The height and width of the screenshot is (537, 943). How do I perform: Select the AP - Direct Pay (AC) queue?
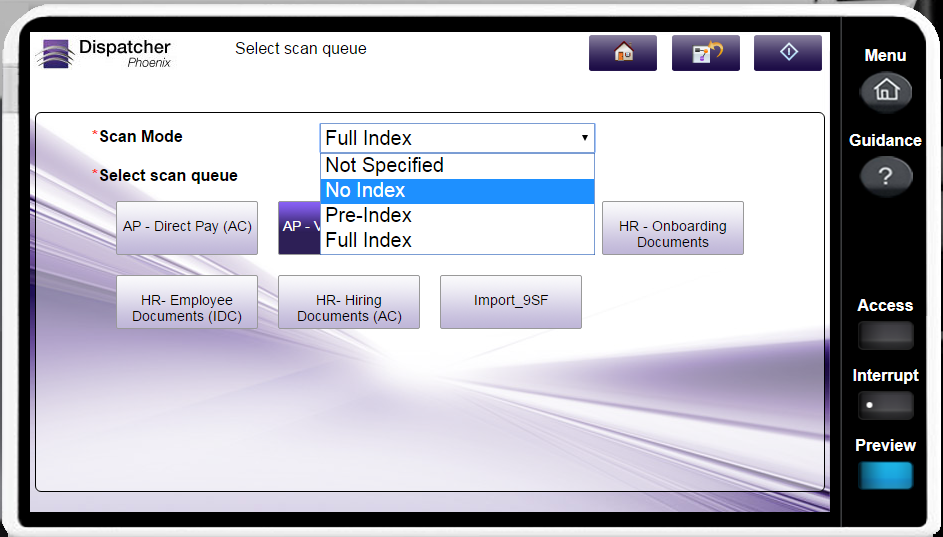tap(187, 227)
